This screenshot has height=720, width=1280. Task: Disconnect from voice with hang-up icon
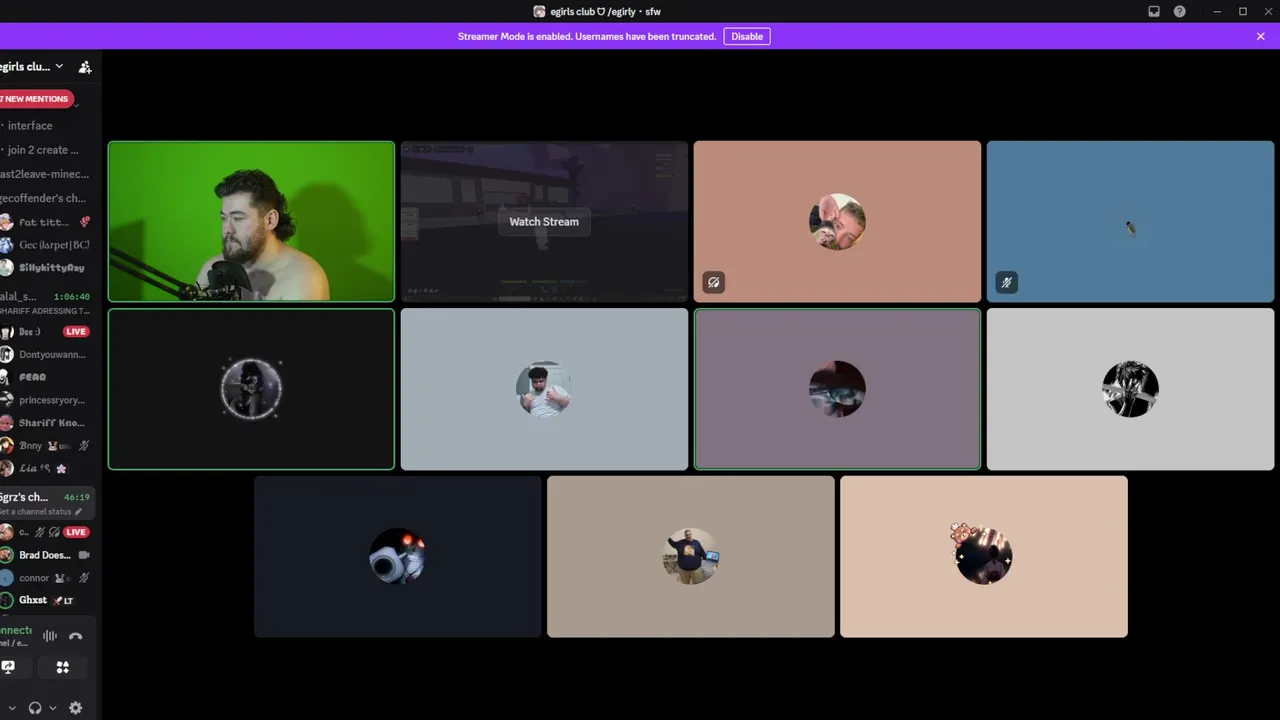(75, 636)
